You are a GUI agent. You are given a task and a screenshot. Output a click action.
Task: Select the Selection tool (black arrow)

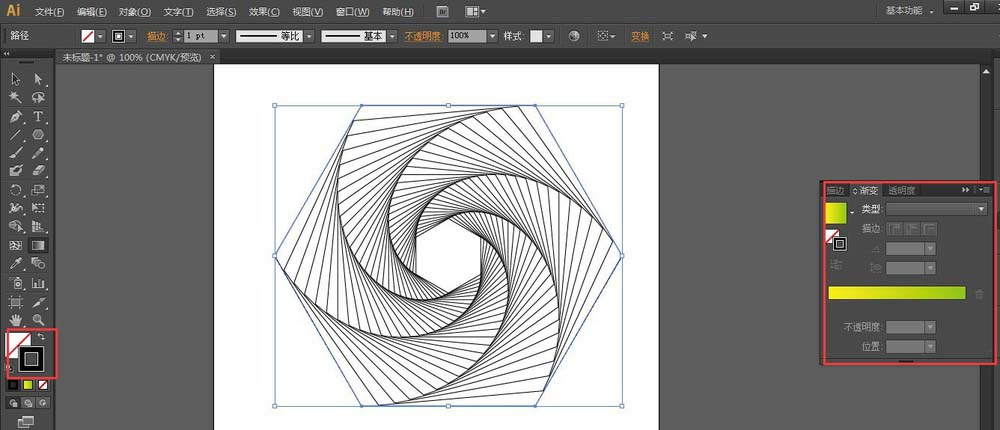(16, 79)
